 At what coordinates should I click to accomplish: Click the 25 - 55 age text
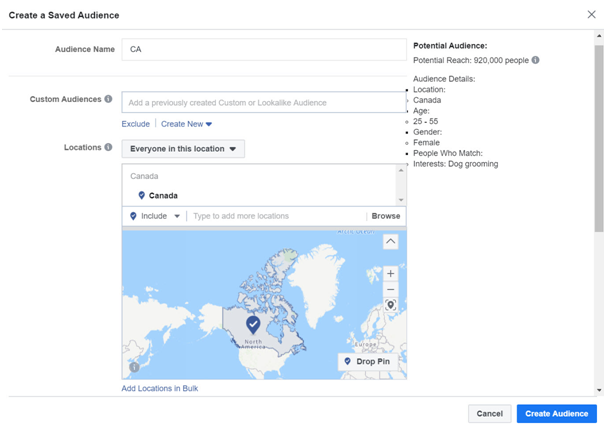426,121
